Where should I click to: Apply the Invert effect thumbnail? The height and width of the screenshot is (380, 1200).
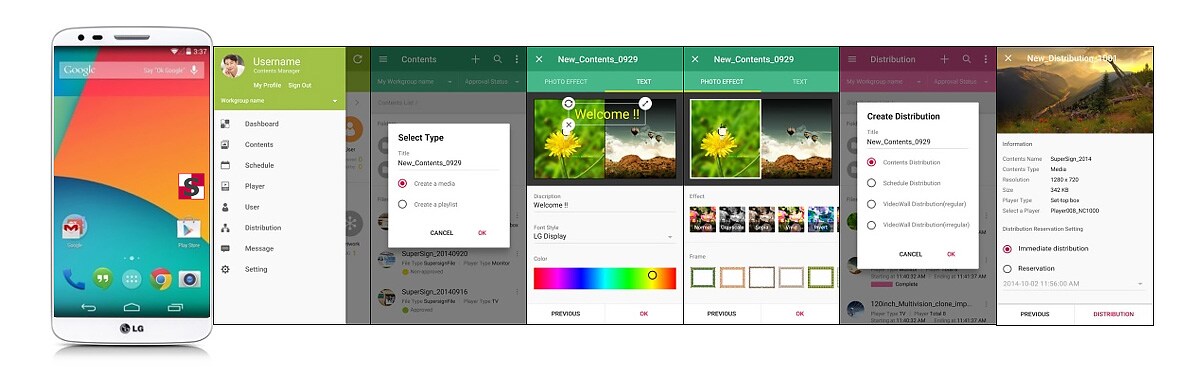tap(821, 218)
